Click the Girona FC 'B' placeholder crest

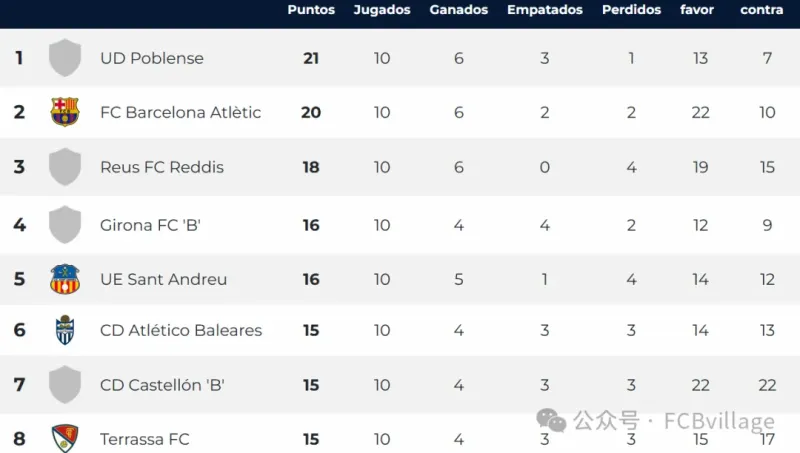coord(65,225)
